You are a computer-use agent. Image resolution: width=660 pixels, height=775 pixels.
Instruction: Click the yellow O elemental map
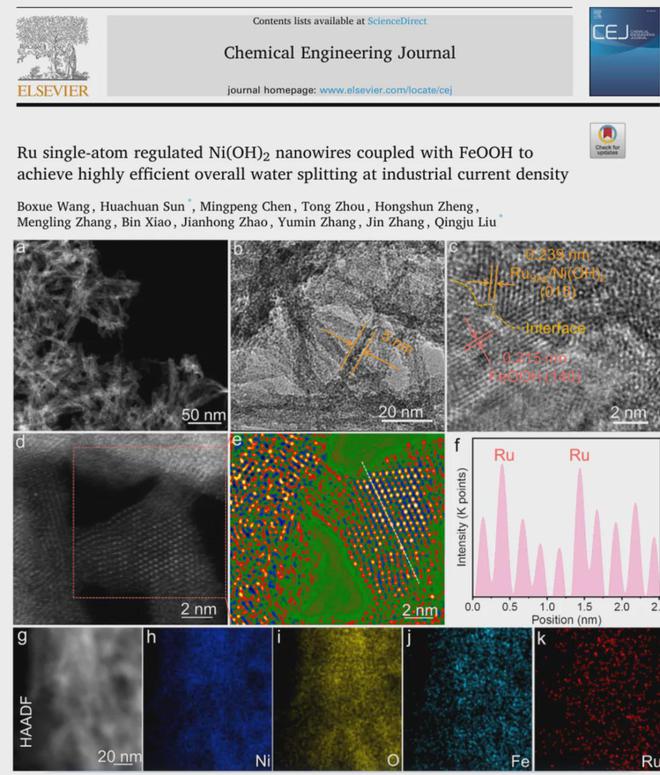coord(338,698)
